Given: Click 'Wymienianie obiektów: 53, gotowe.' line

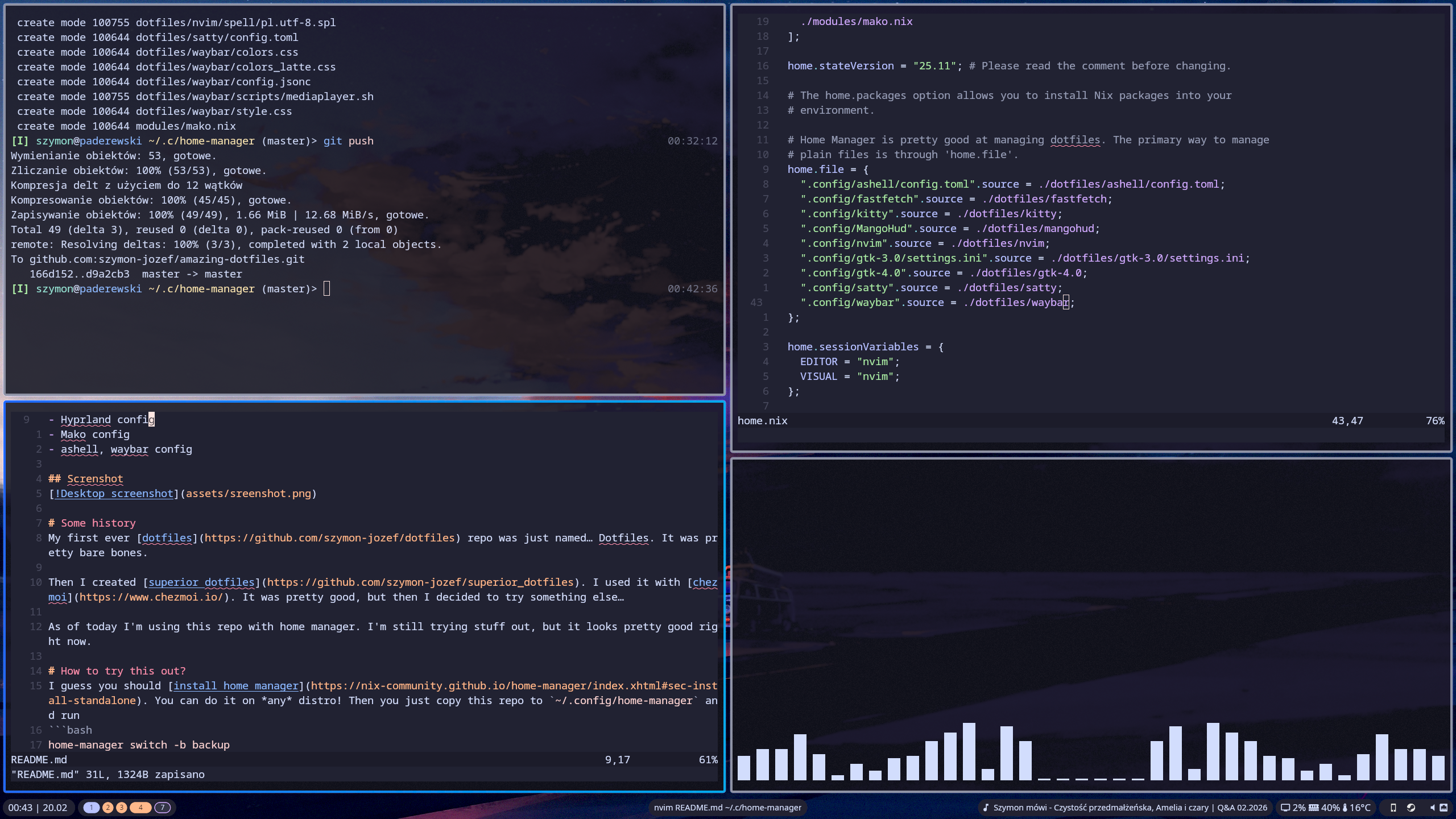Looking at the screenshot, I should (114, 155).
